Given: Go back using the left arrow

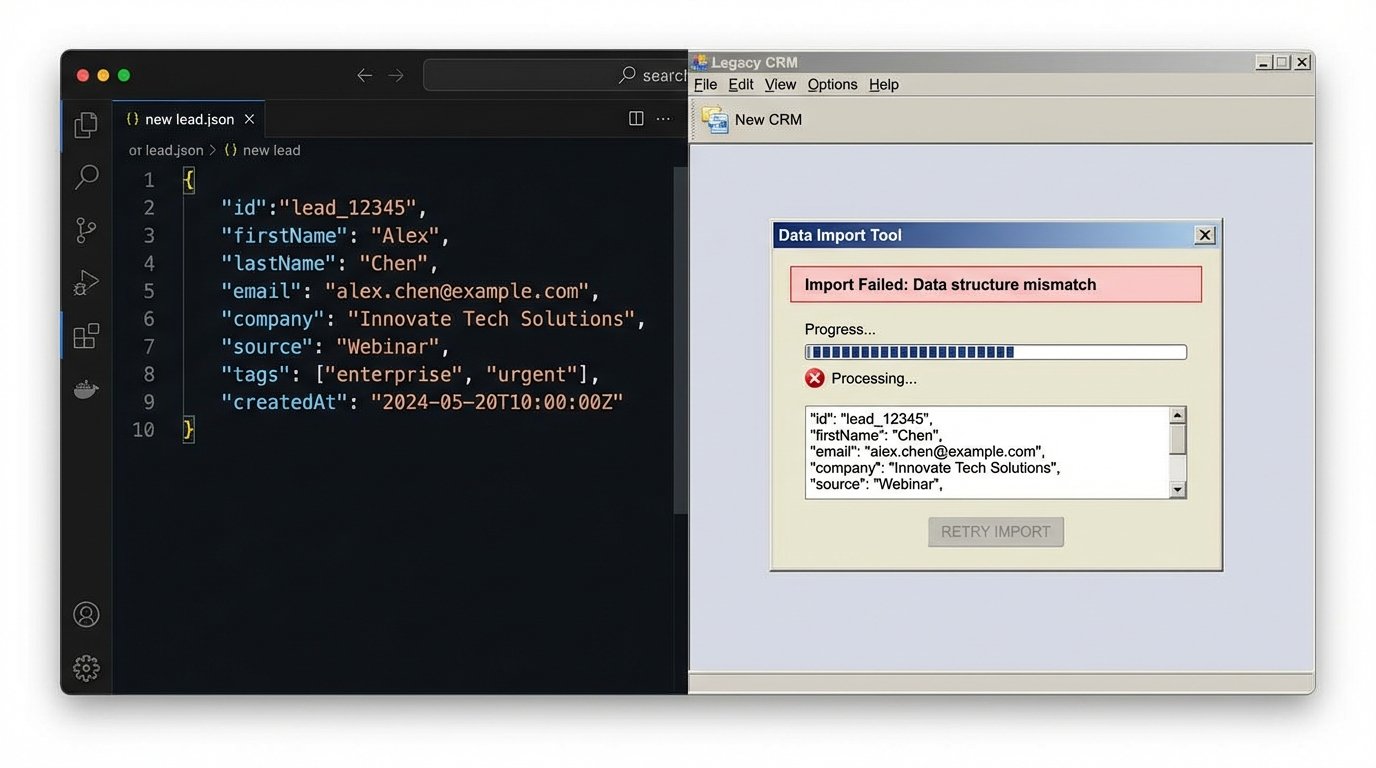Looking at the screenshot, I should pos(365,76).
